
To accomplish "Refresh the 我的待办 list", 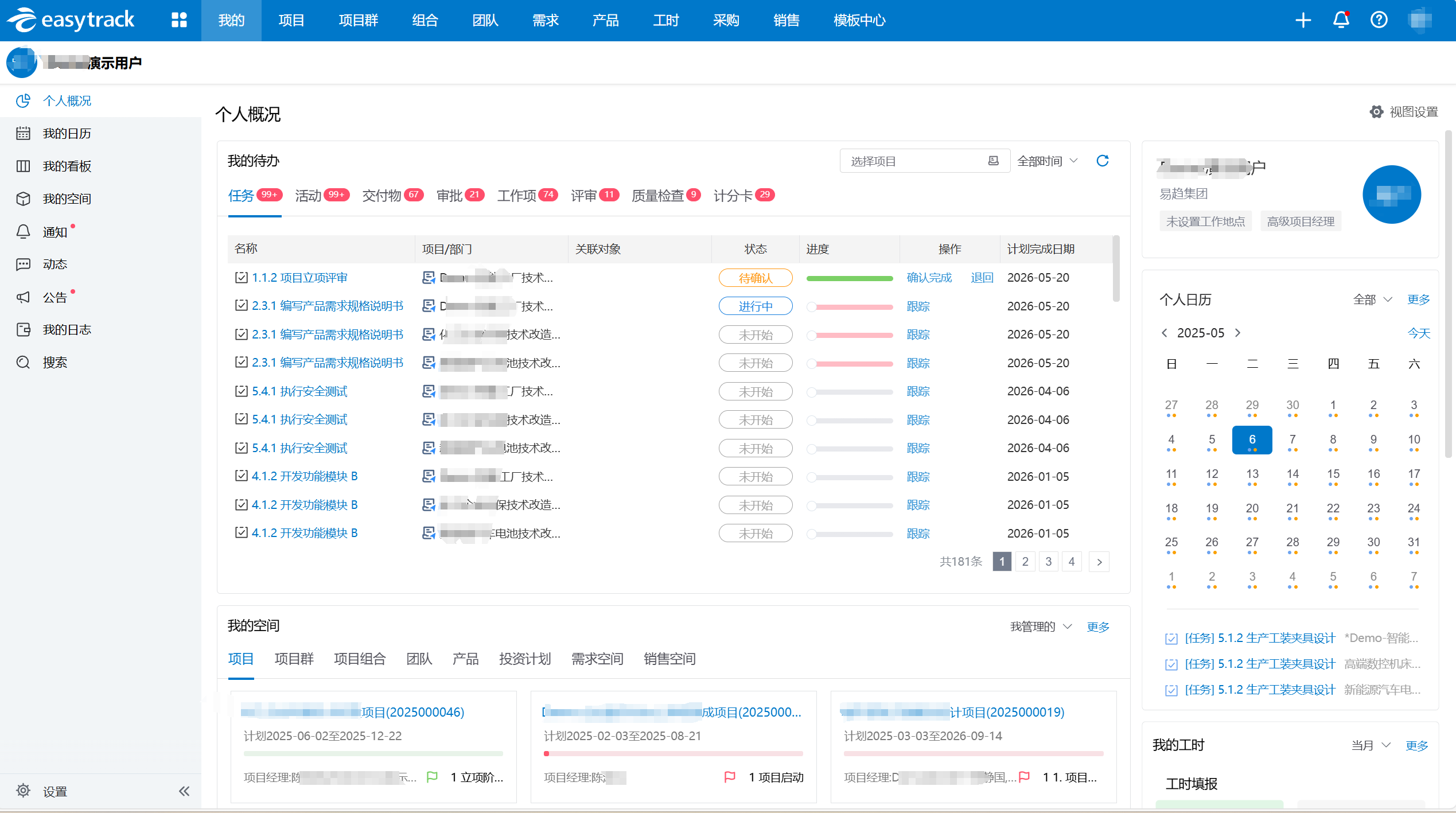I will [x=1102, y=161].
